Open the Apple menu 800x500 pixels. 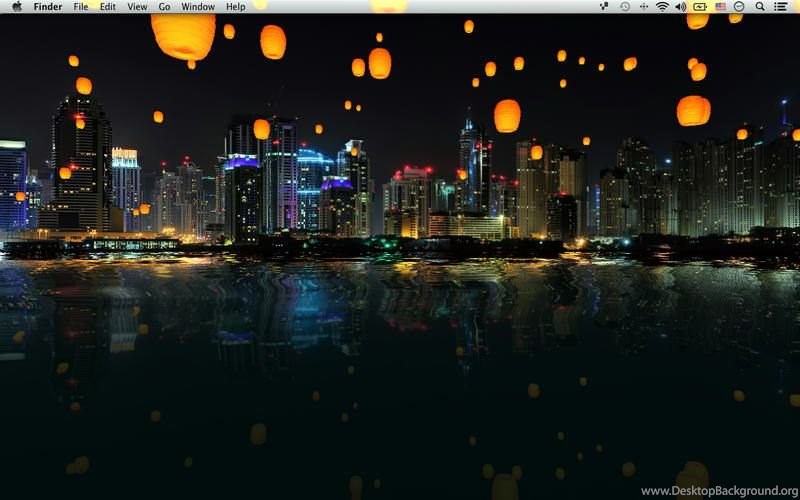click(x=16, y=6)
